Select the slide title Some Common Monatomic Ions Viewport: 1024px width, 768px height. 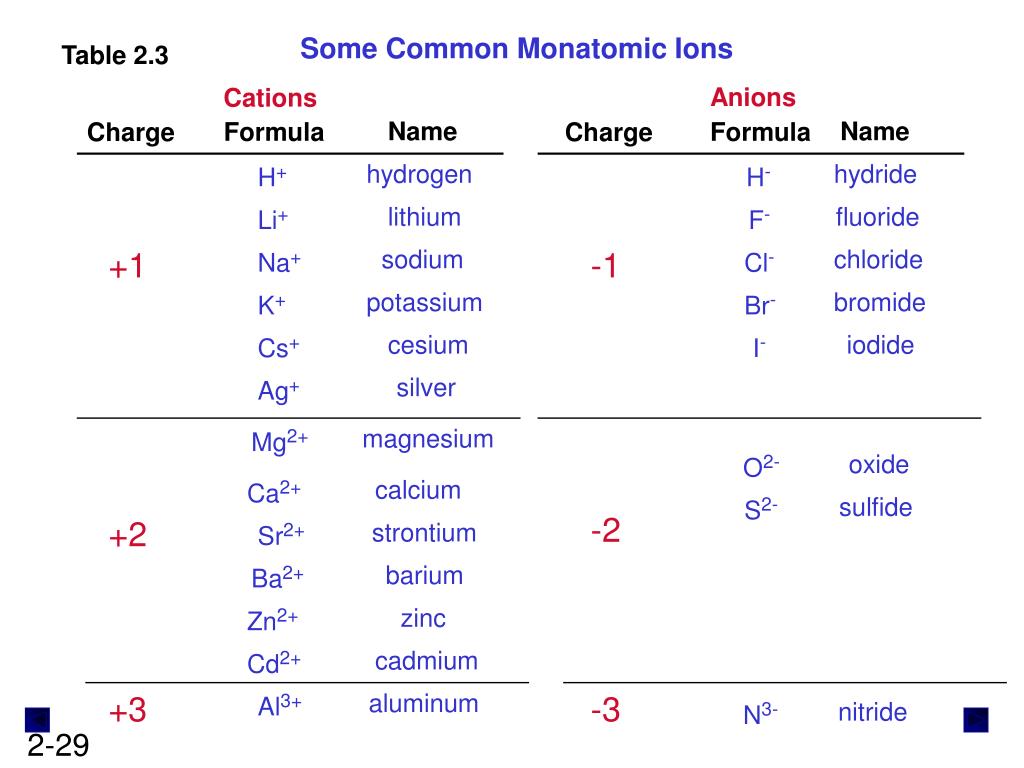click(516, 49)
